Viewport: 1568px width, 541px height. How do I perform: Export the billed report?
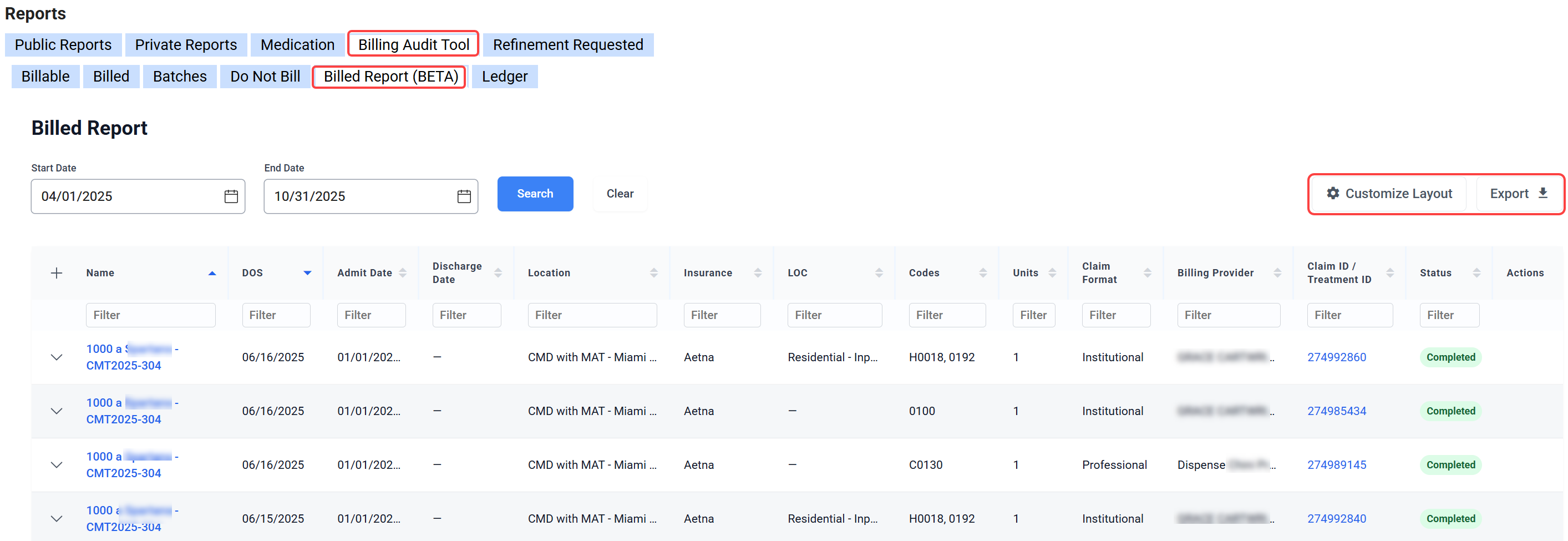point(1518,194)
